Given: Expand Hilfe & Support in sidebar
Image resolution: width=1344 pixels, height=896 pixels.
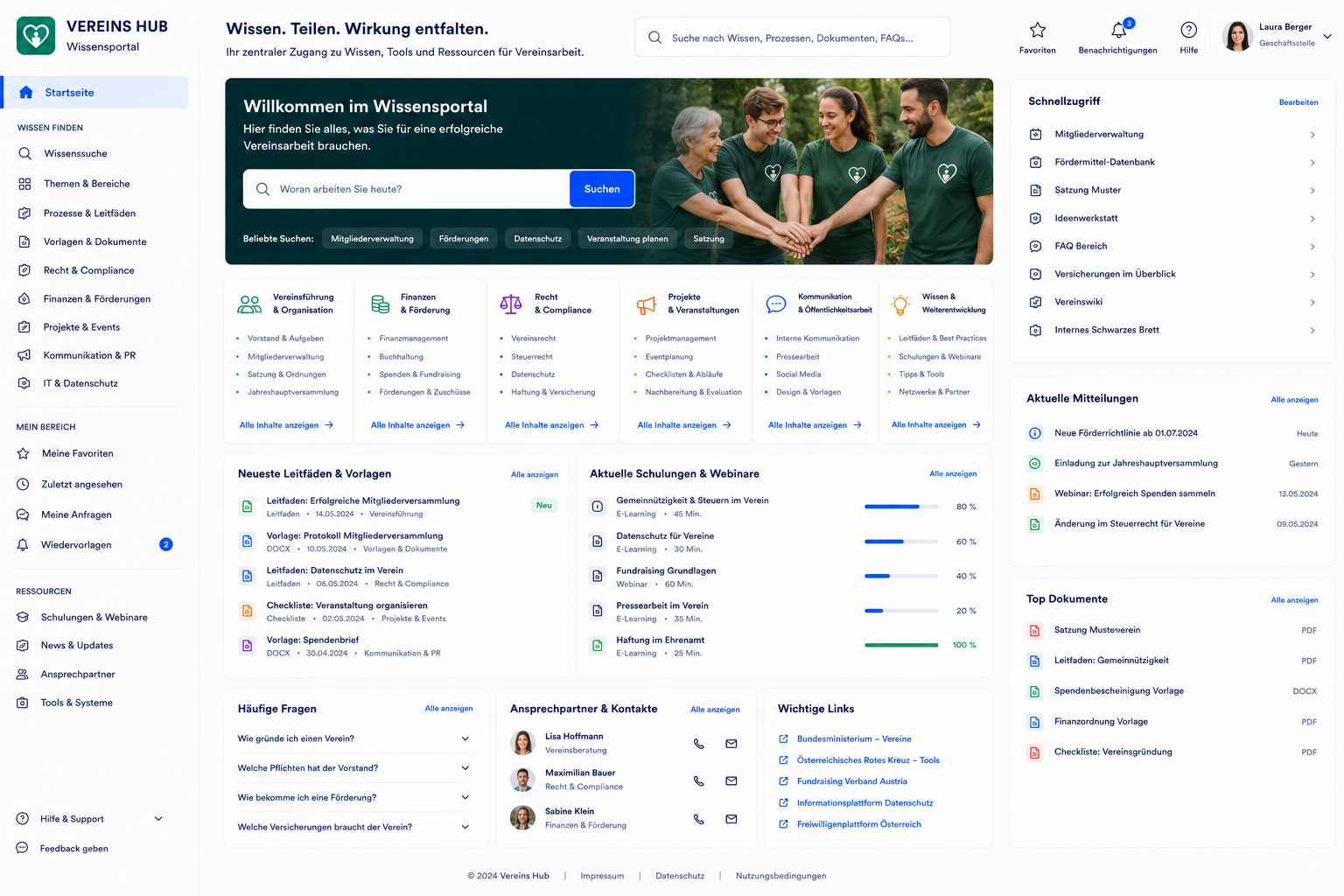Looking at the screenshot, I should tap(158, 819).
